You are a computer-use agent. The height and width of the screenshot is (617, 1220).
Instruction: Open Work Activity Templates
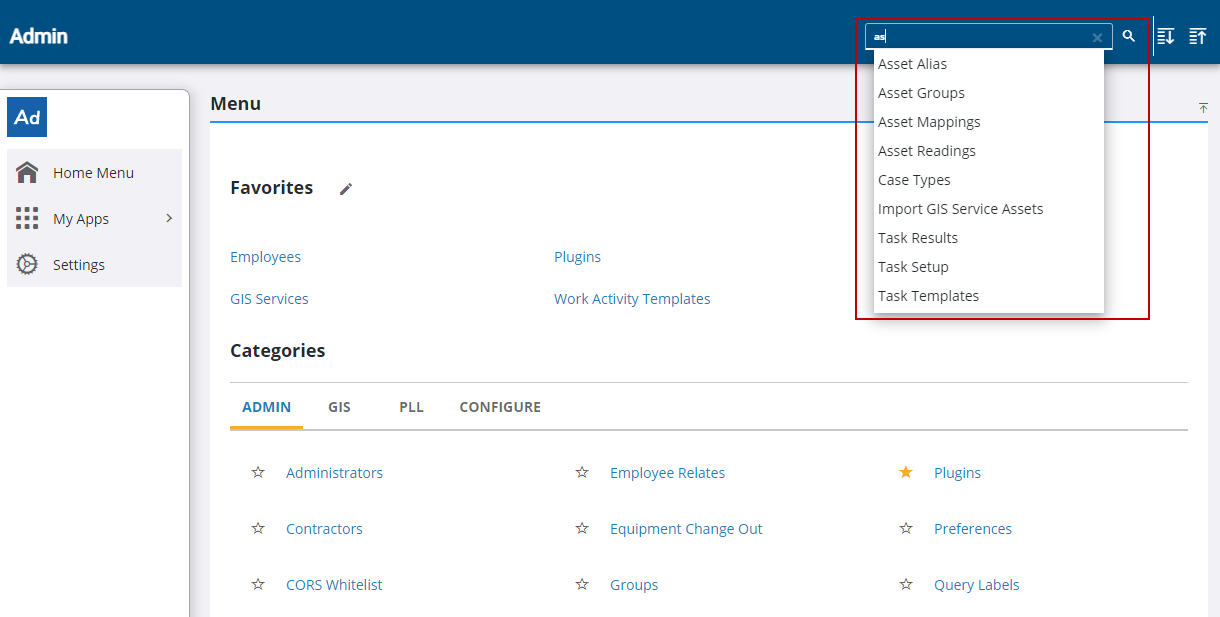[632, 298]
